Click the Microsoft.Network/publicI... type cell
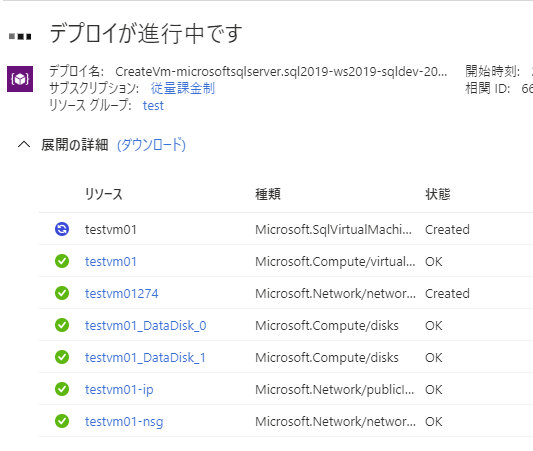Screen dimensions: 533x451 (x=334, y=389)
